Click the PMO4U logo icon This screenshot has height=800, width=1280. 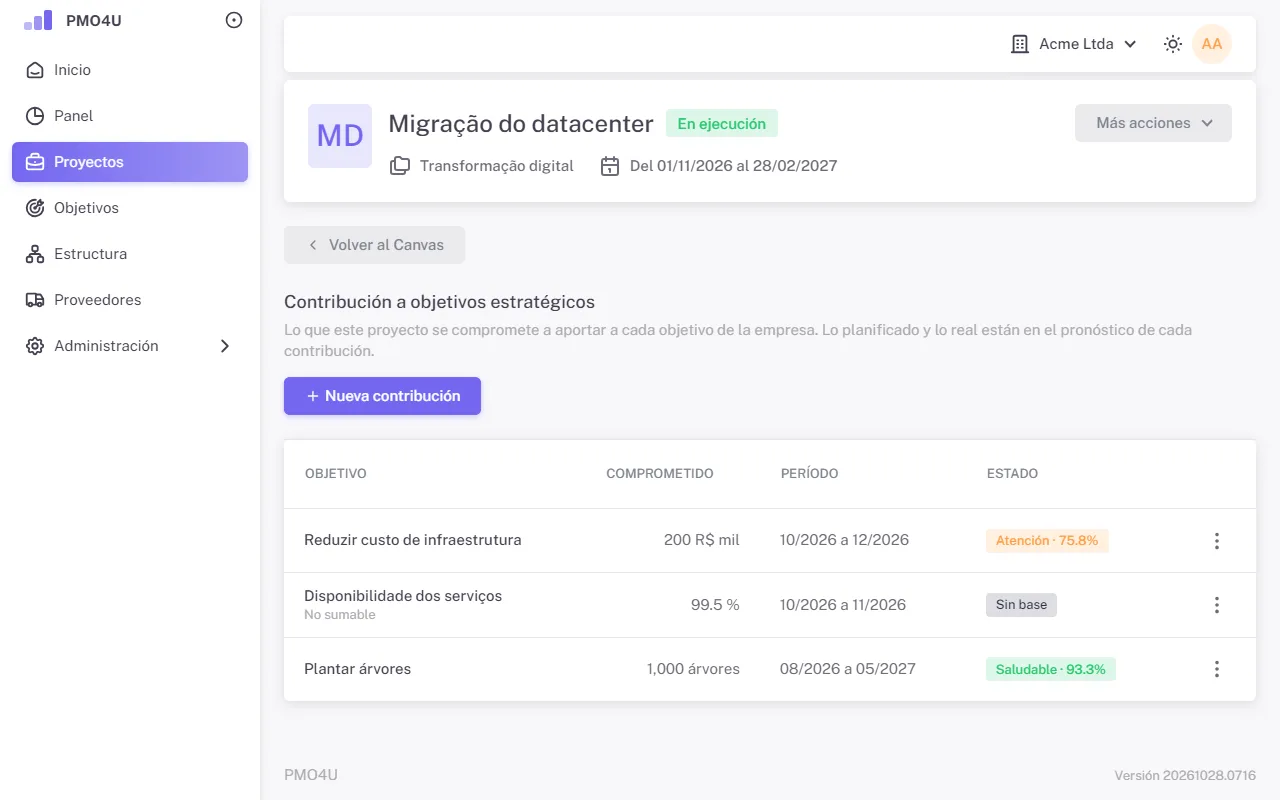click(x=38, y=20)
